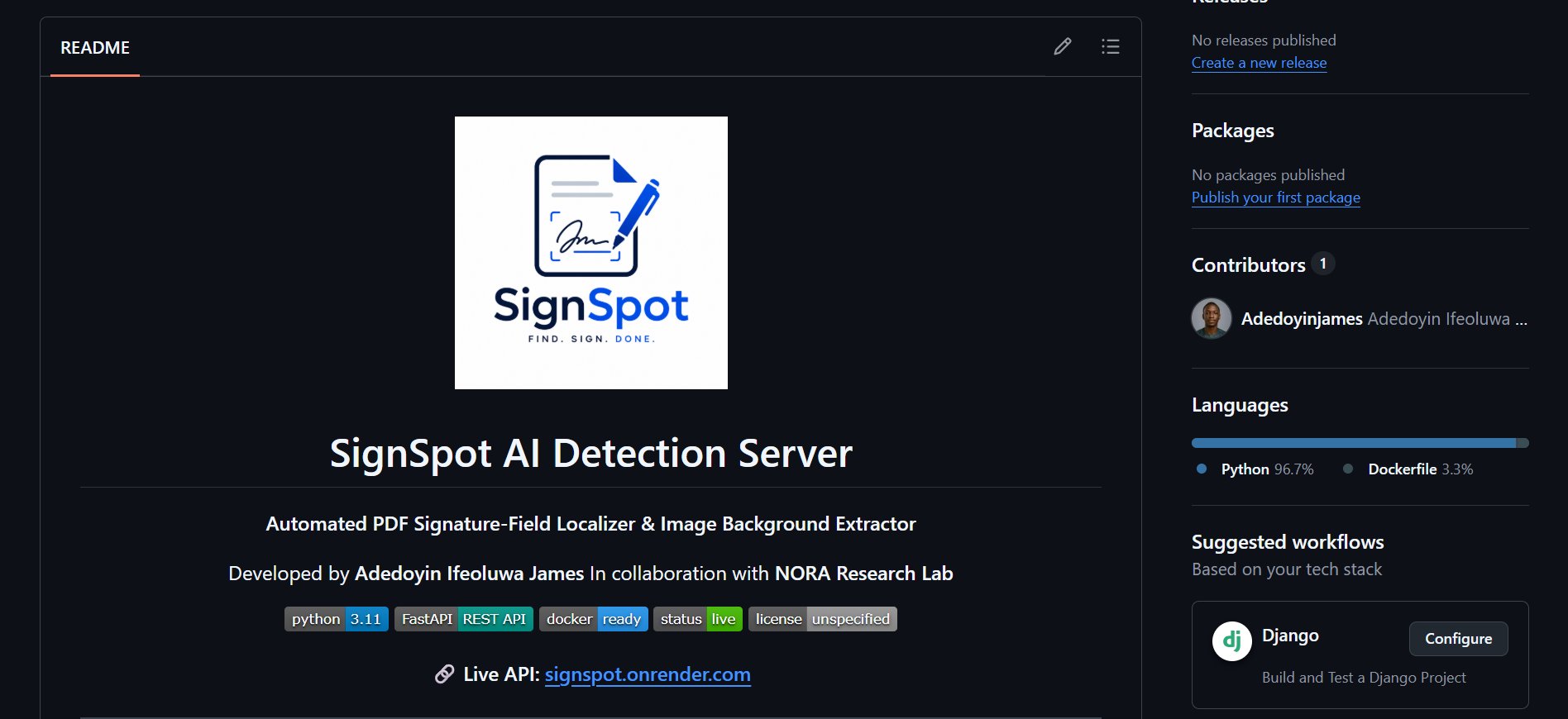This screenshot has height=719, width=1568.
Task: Click the SignSpot logo image
Action: coord(591,253)
